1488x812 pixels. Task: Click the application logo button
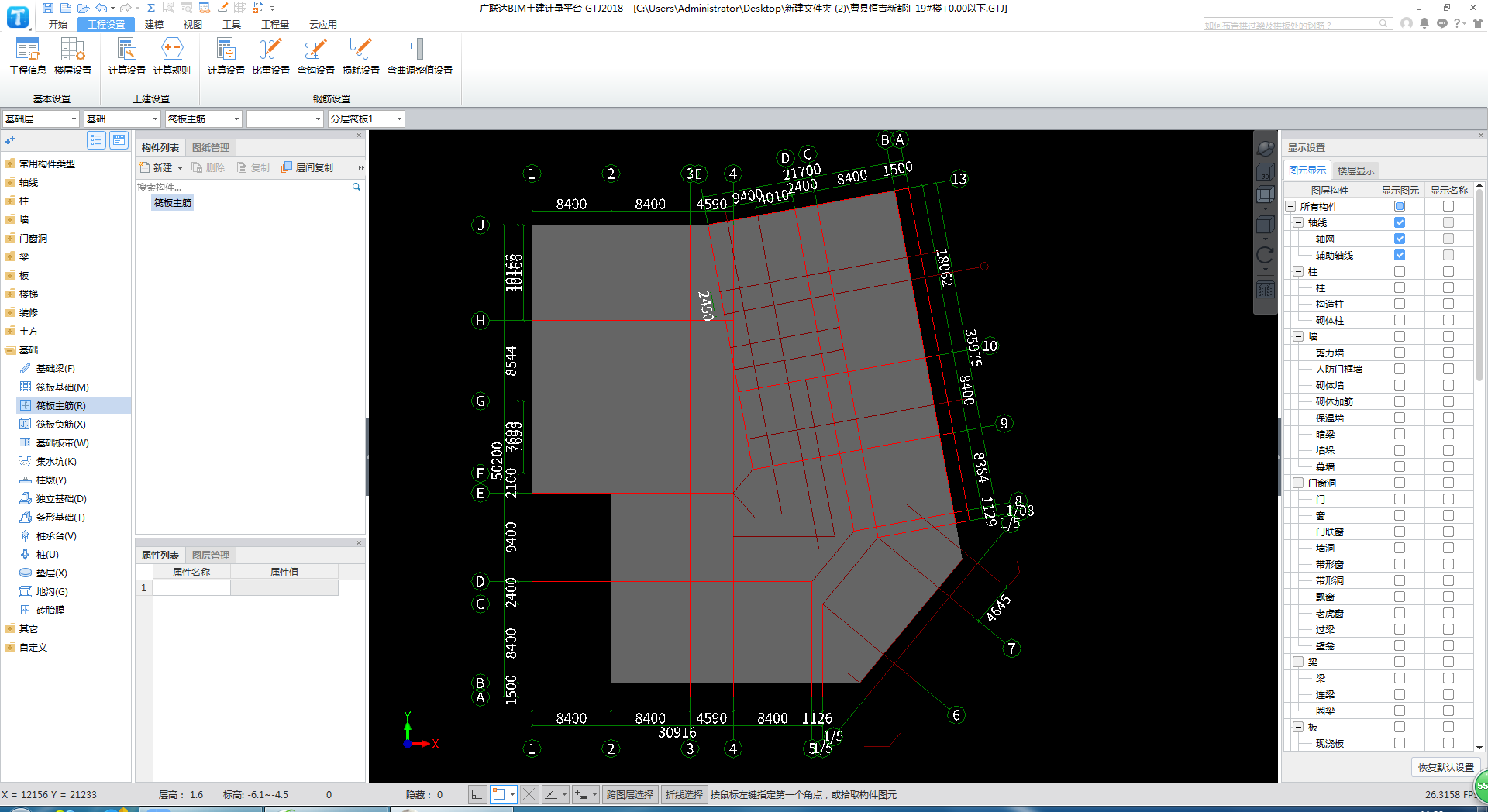tap(18, 16)
